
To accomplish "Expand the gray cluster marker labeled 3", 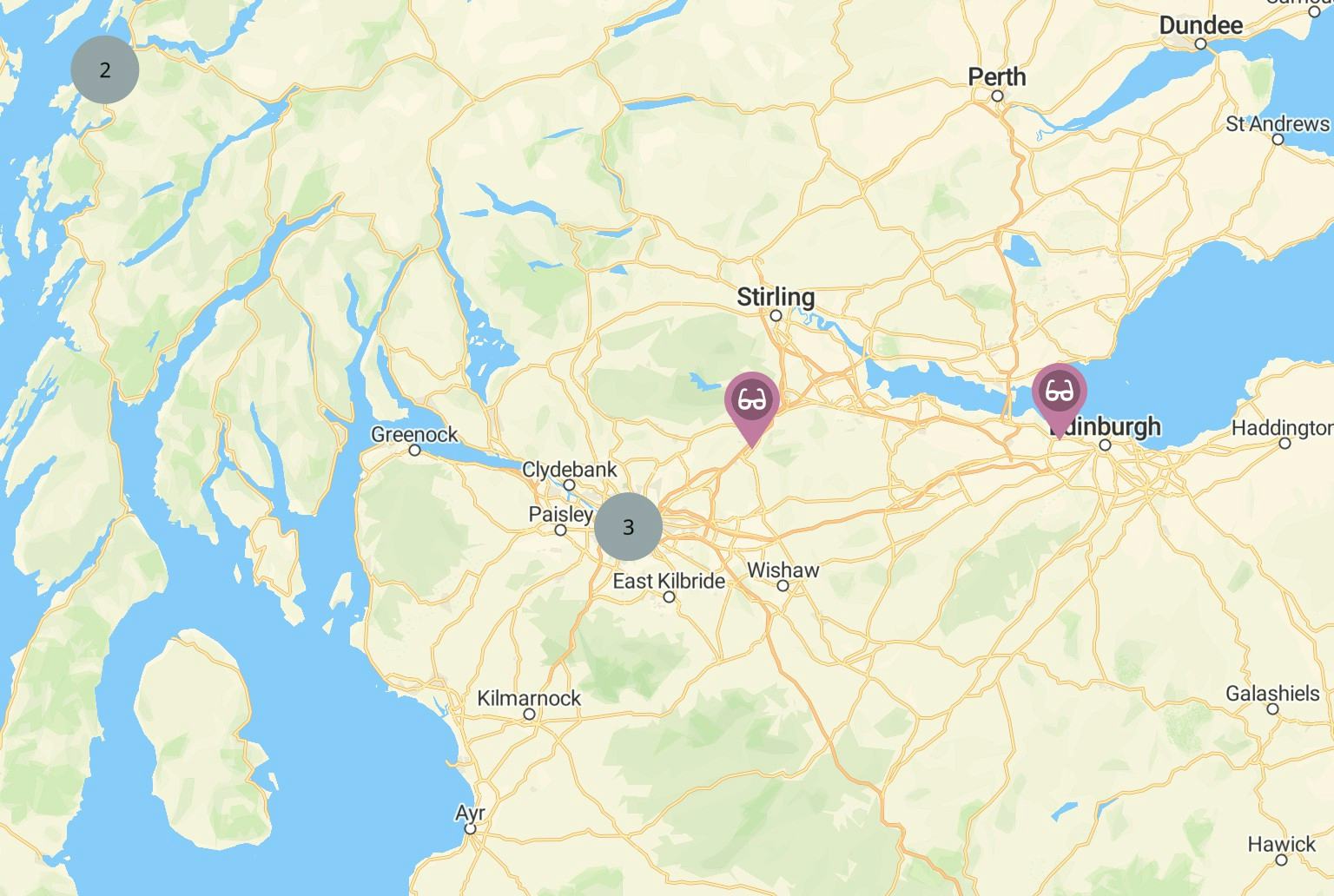I will pyautogui.click(x=629, y=527).
